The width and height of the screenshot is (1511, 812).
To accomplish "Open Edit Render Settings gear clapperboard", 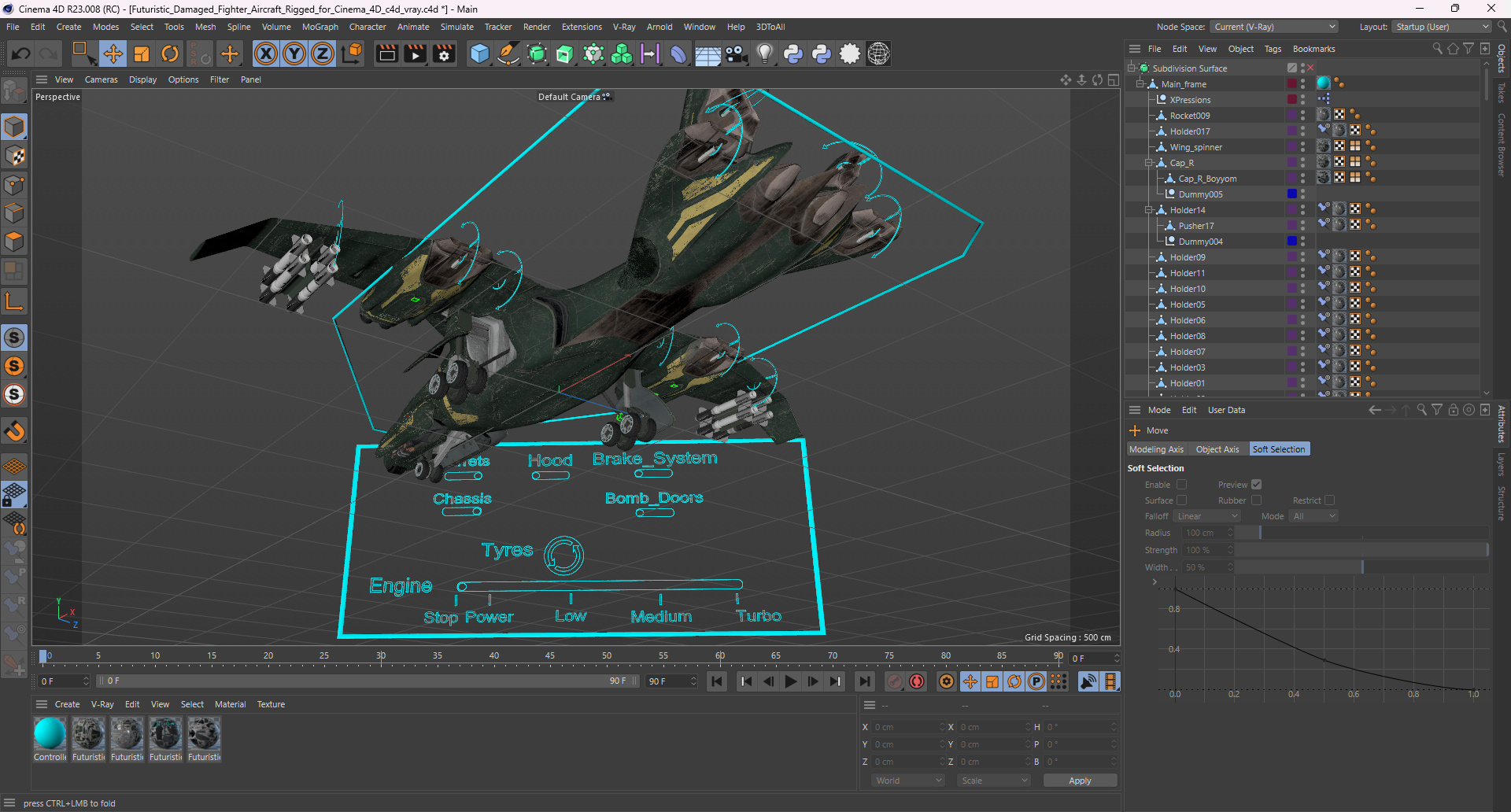I will [444, 54].
